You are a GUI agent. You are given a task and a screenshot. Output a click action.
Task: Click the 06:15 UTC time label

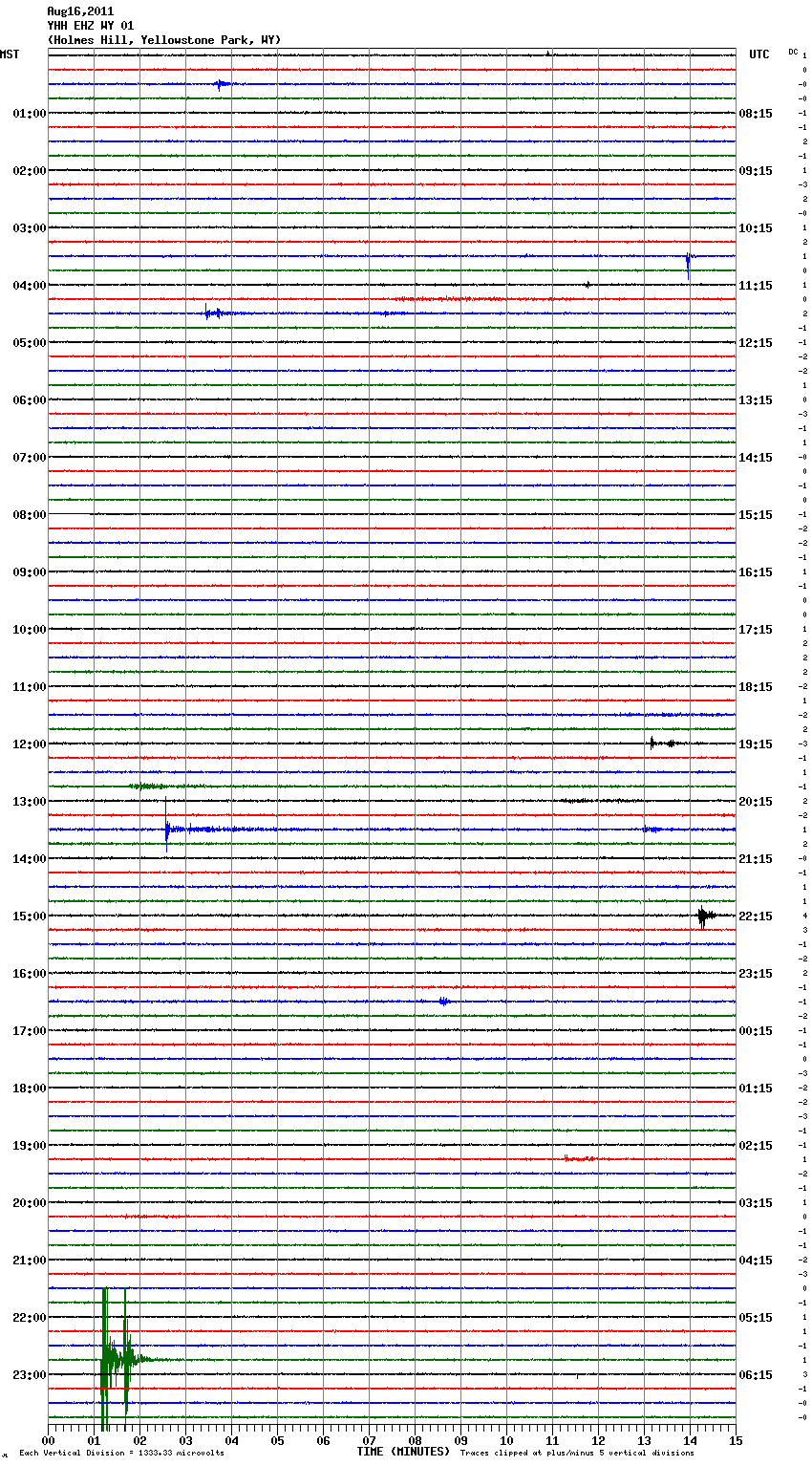pyautogui.click(x=756, y=1375)
